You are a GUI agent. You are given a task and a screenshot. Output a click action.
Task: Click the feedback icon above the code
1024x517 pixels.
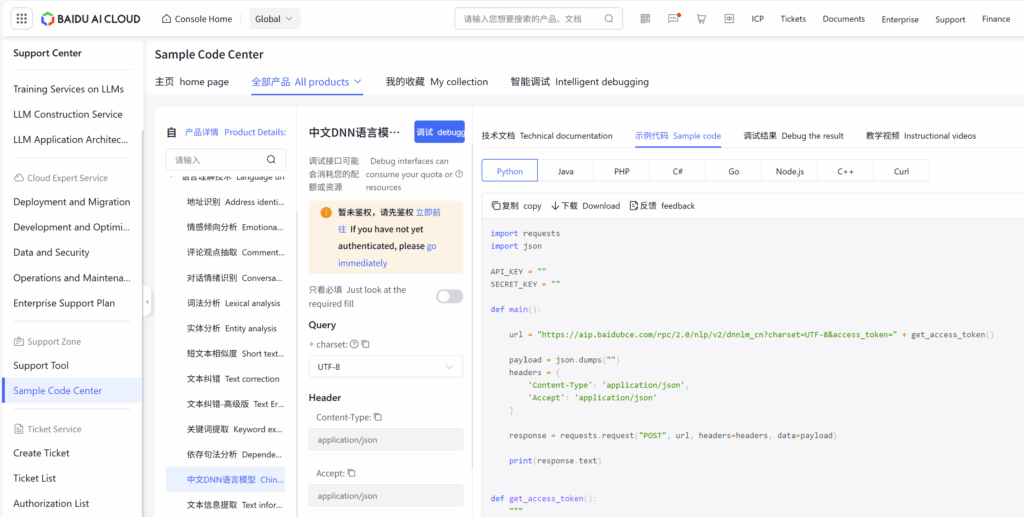click(x=634, y=206)
